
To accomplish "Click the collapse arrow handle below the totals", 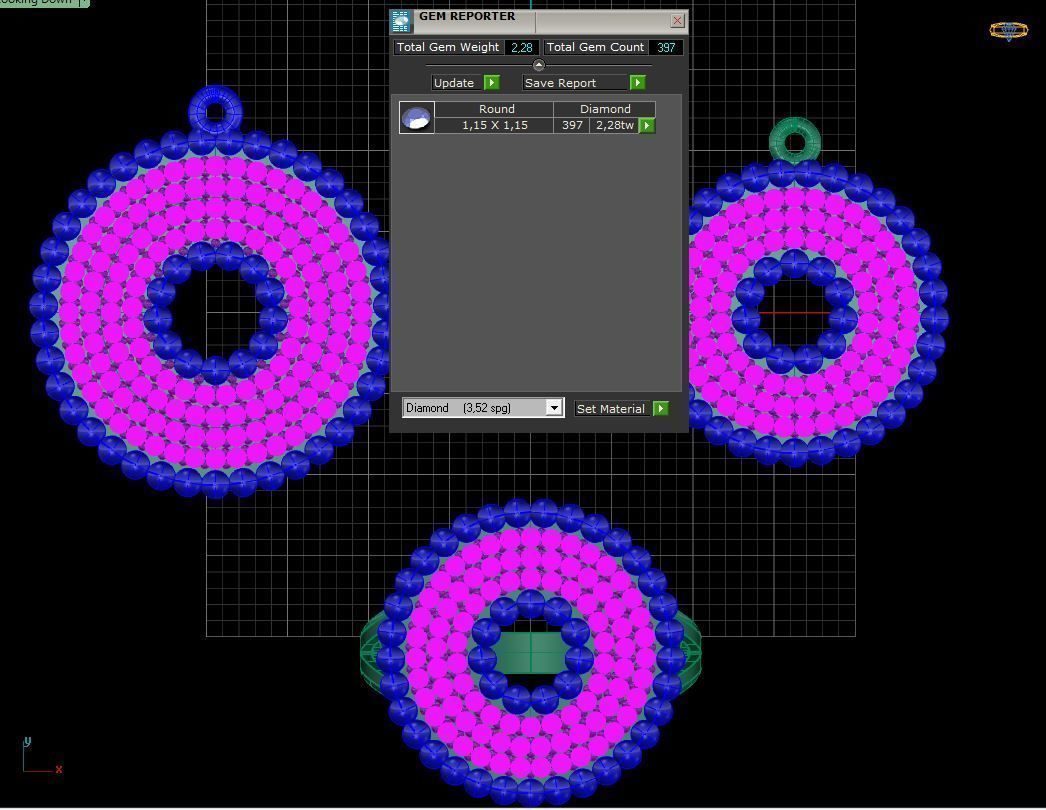I will pos(539,65).
